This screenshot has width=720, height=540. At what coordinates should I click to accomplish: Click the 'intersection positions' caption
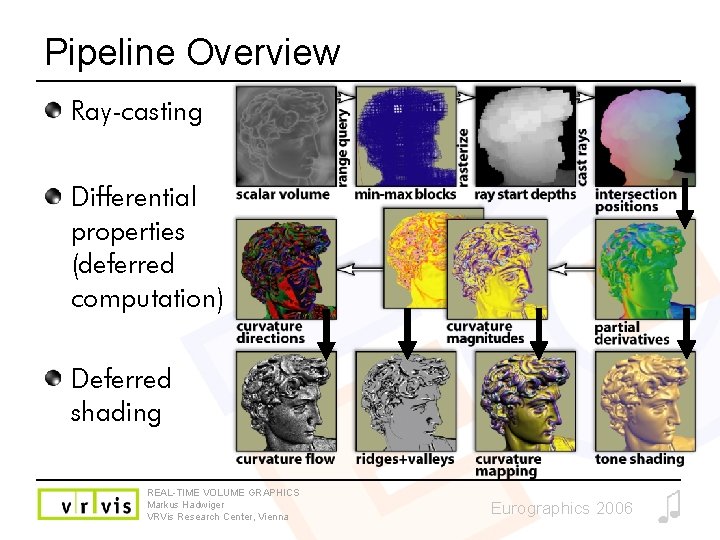pos(636,201)
